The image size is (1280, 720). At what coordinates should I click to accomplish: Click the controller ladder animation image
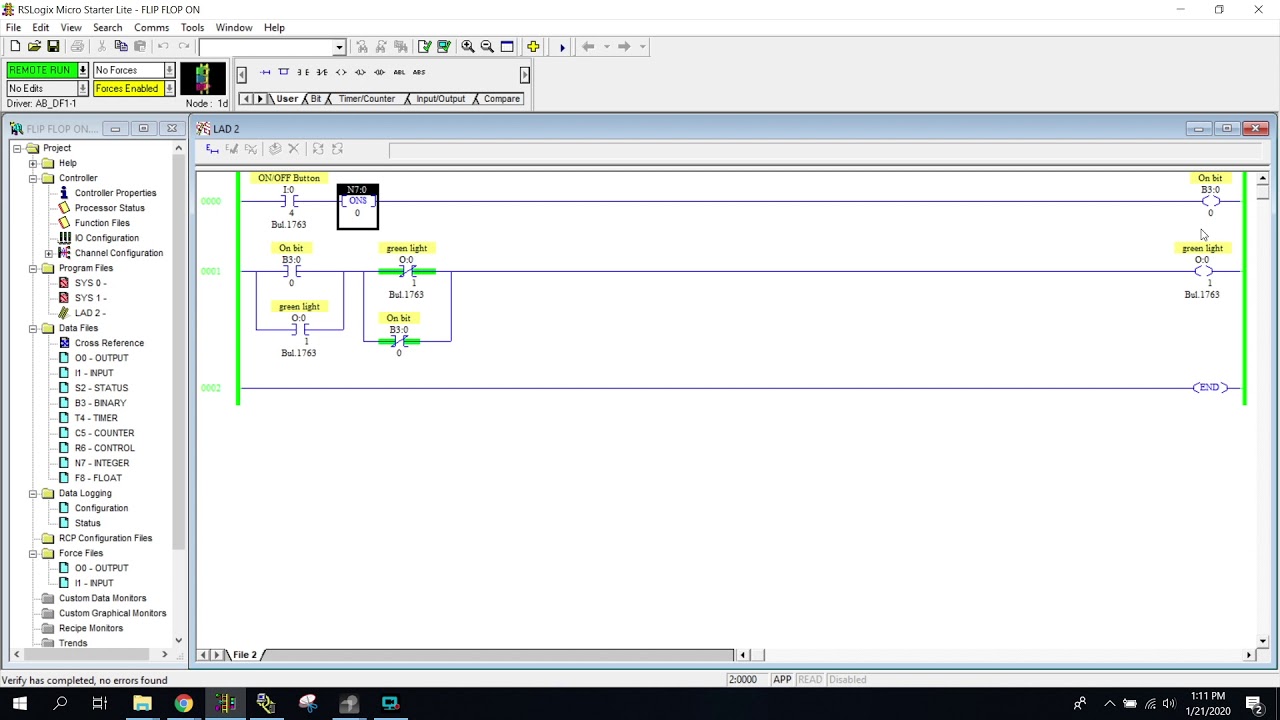[203, 78]
